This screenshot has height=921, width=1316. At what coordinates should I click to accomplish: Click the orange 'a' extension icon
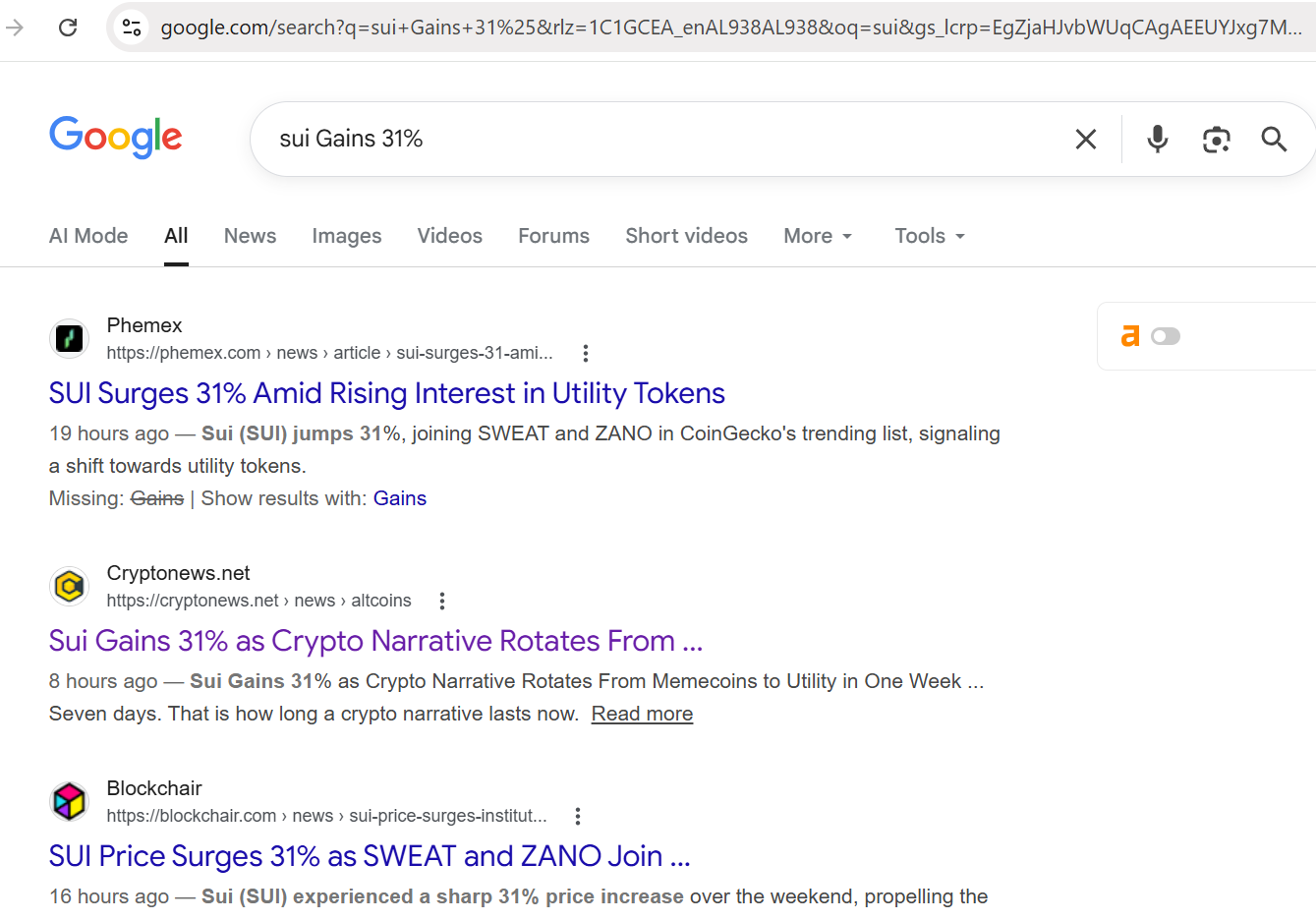(1130, 336)
